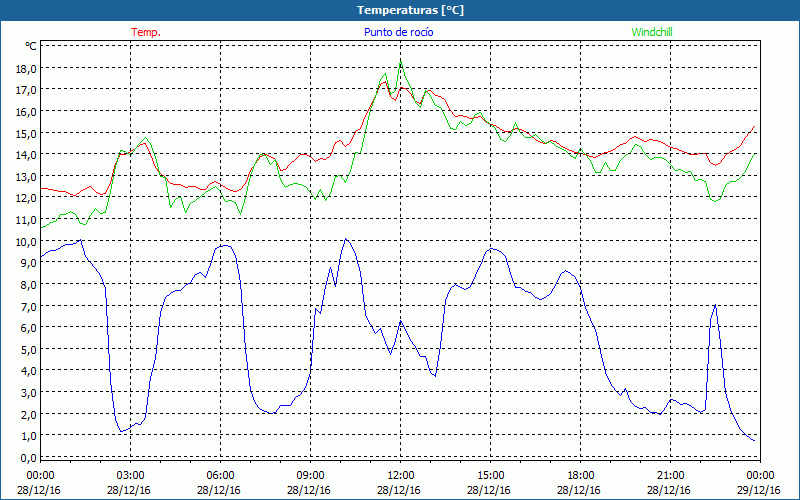The image size is (800, 500).
Task: Click the 5,0 y-axis value
Action: 30,350
